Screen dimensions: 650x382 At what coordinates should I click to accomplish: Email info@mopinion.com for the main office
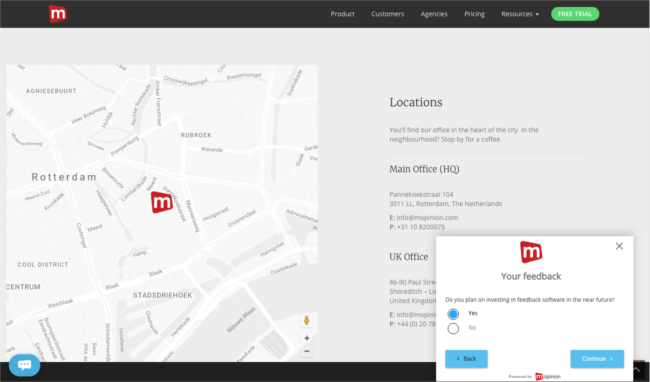[427, 218]
